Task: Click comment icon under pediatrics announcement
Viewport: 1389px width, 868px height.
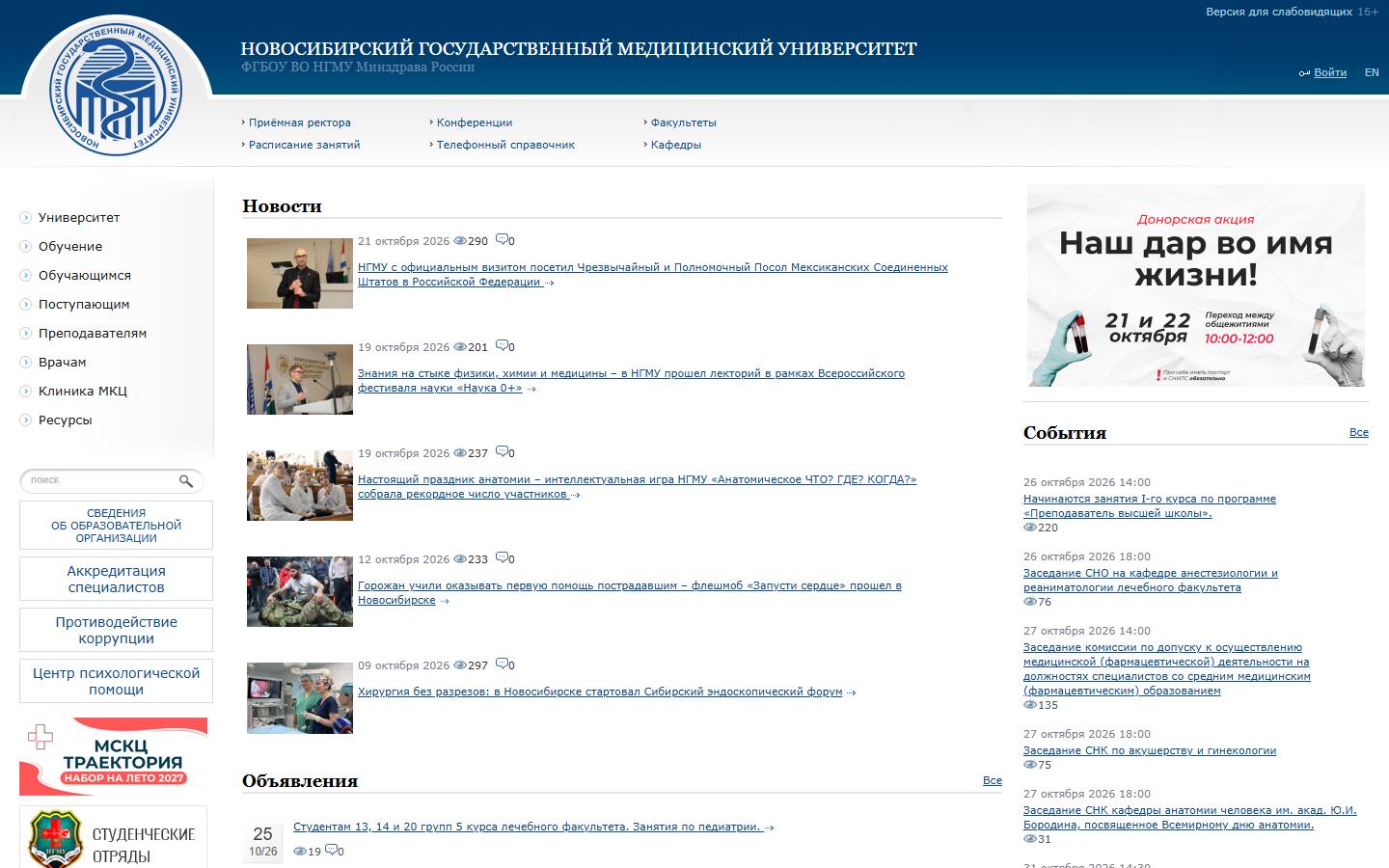Action: [x=331, y=851]
